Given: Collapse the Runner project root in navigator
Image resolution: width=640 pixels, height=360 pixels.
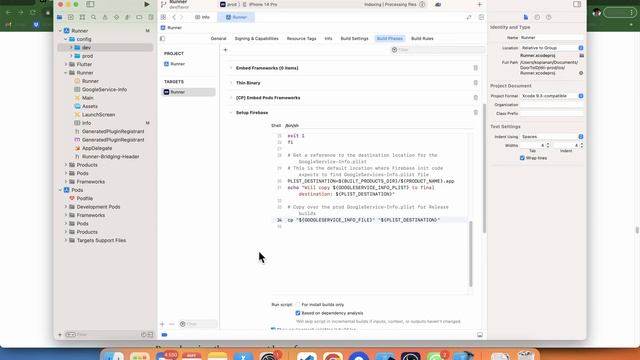Looking at the screenshot, I should pos(60,31).
